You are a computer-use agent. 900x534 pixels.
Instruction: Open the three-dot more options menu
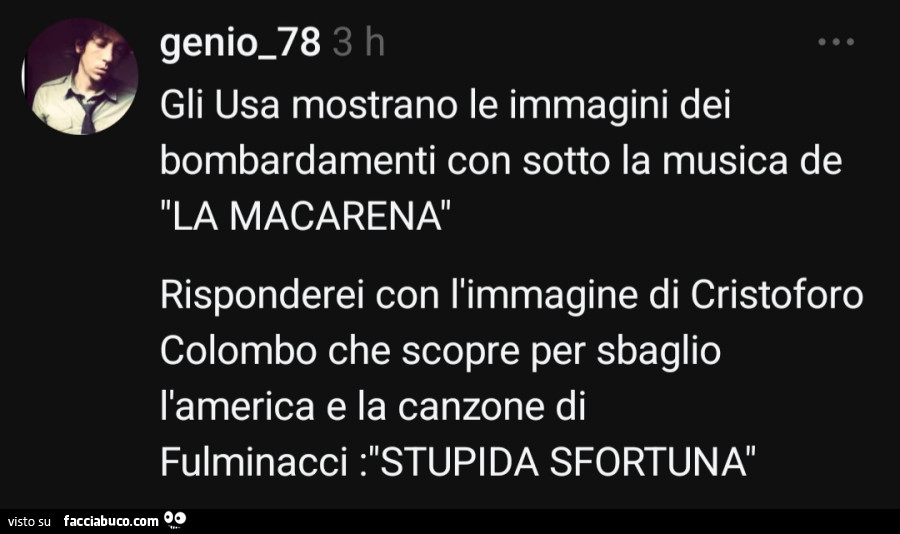tap(836, 42)
